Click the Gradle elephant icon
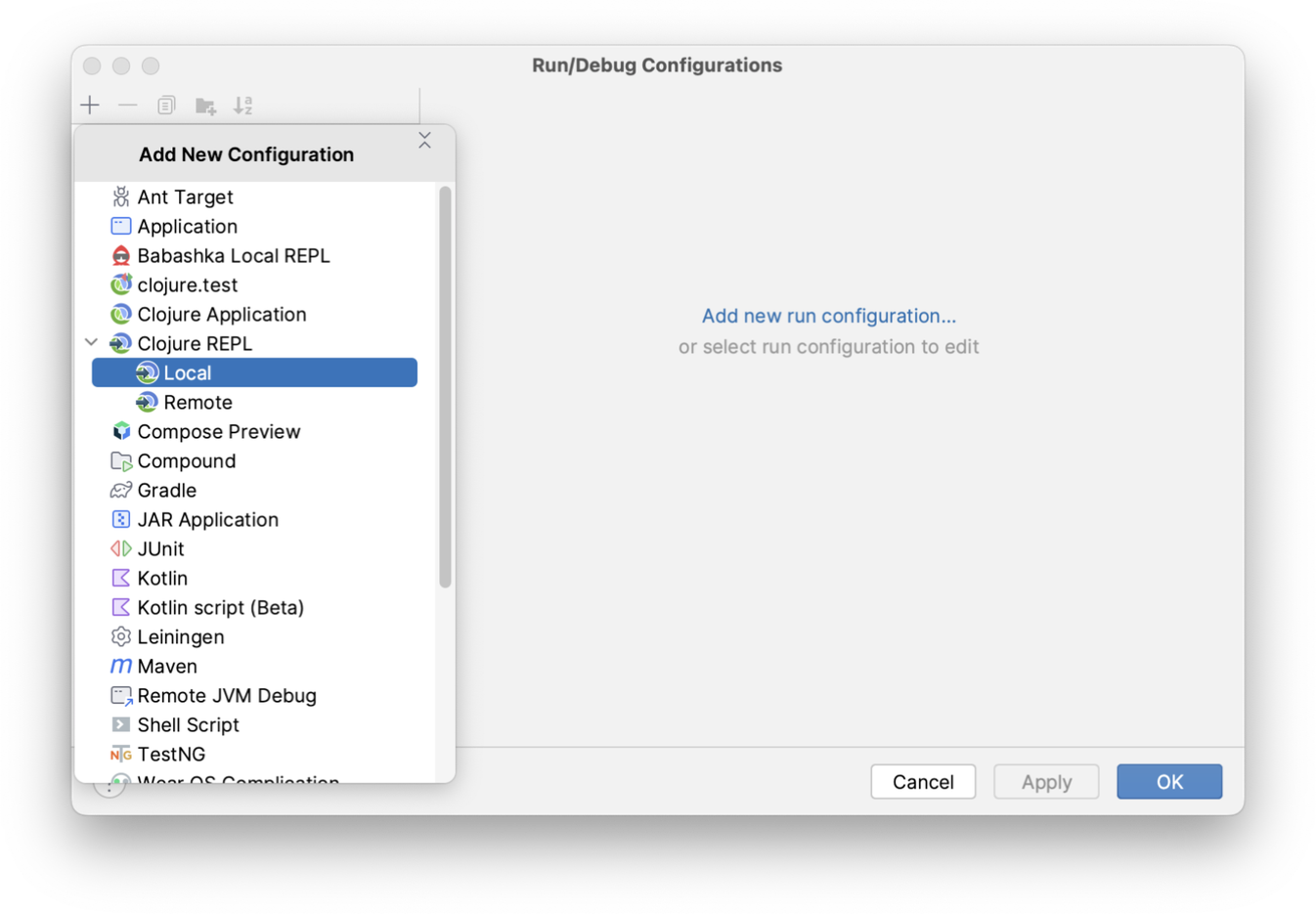The image size is (1316, 914). (120, 490)
